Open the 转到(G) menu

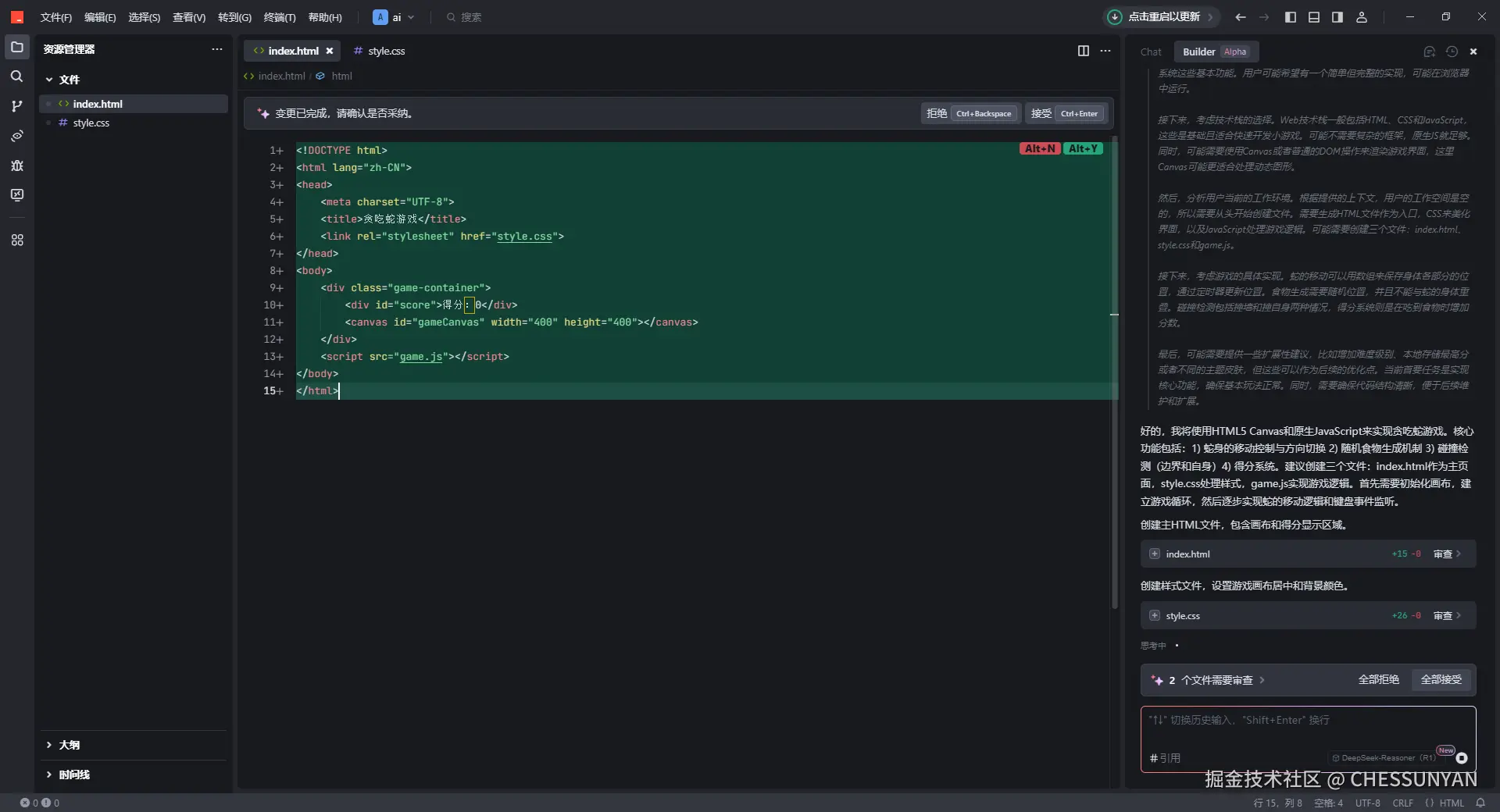(x=234, y=17)
